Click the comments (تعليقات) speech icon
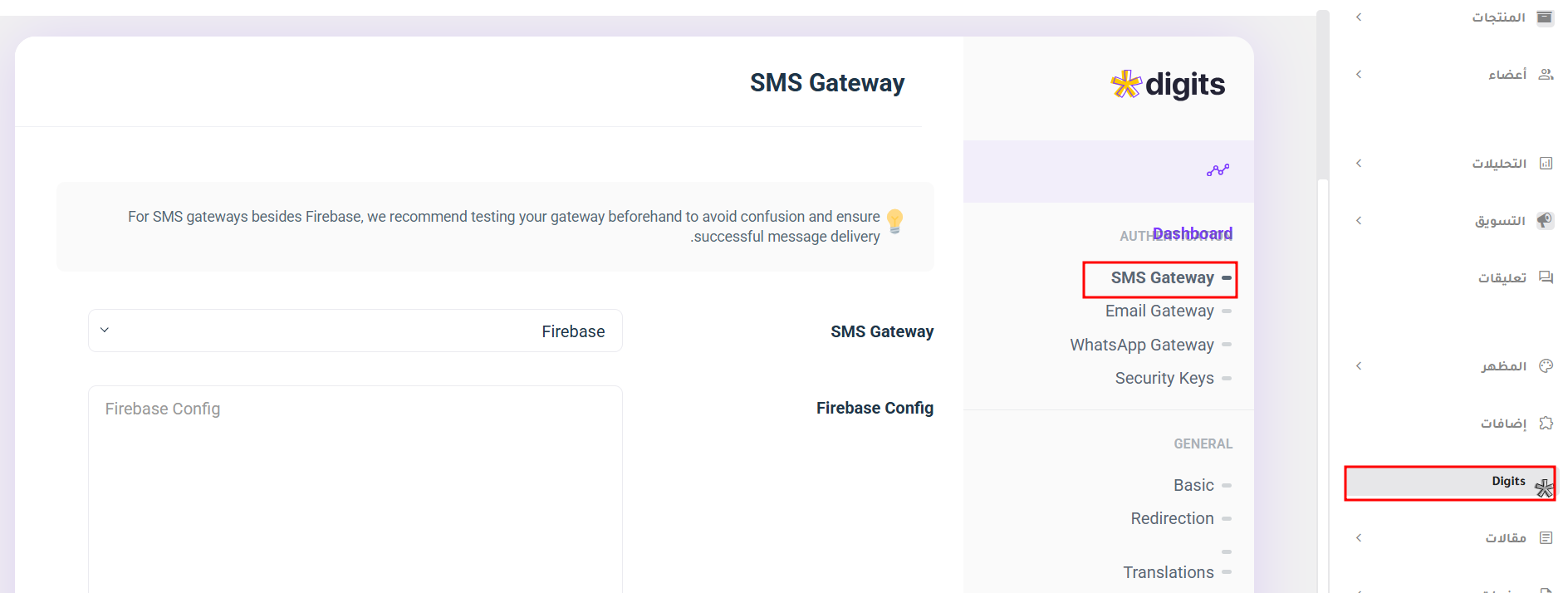Screen dimensions: 1568x593 1546,277
